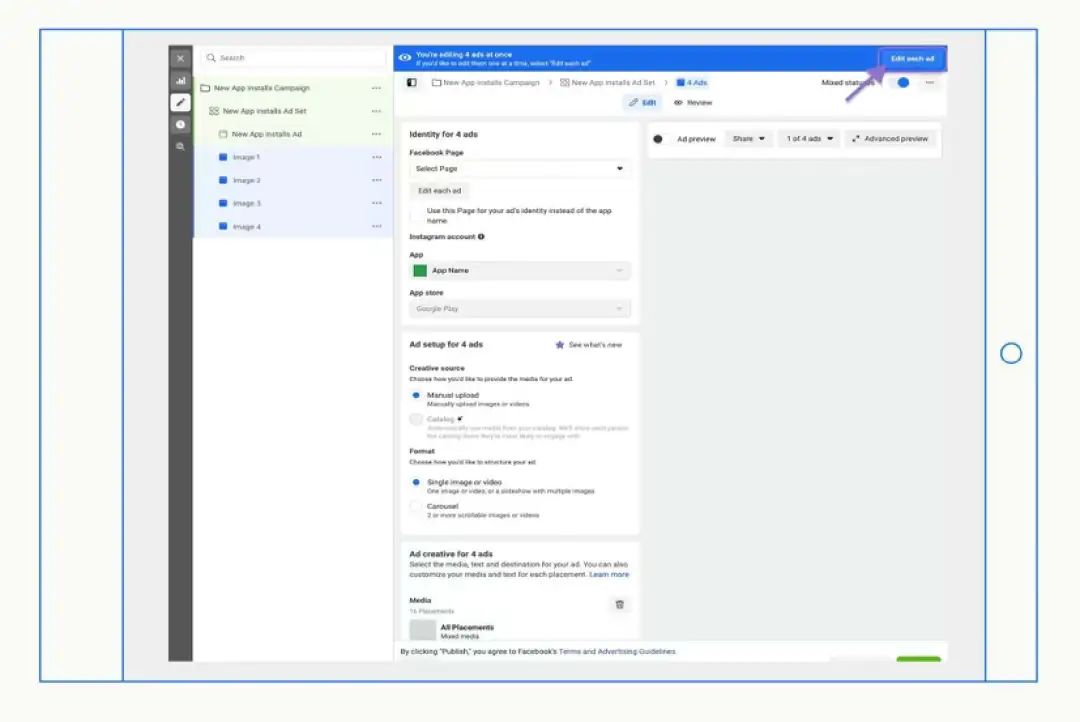Click the magnifier zoom icon in sidebar
This screenshot has height=722, width=1080.
click(x=180, y=147)
